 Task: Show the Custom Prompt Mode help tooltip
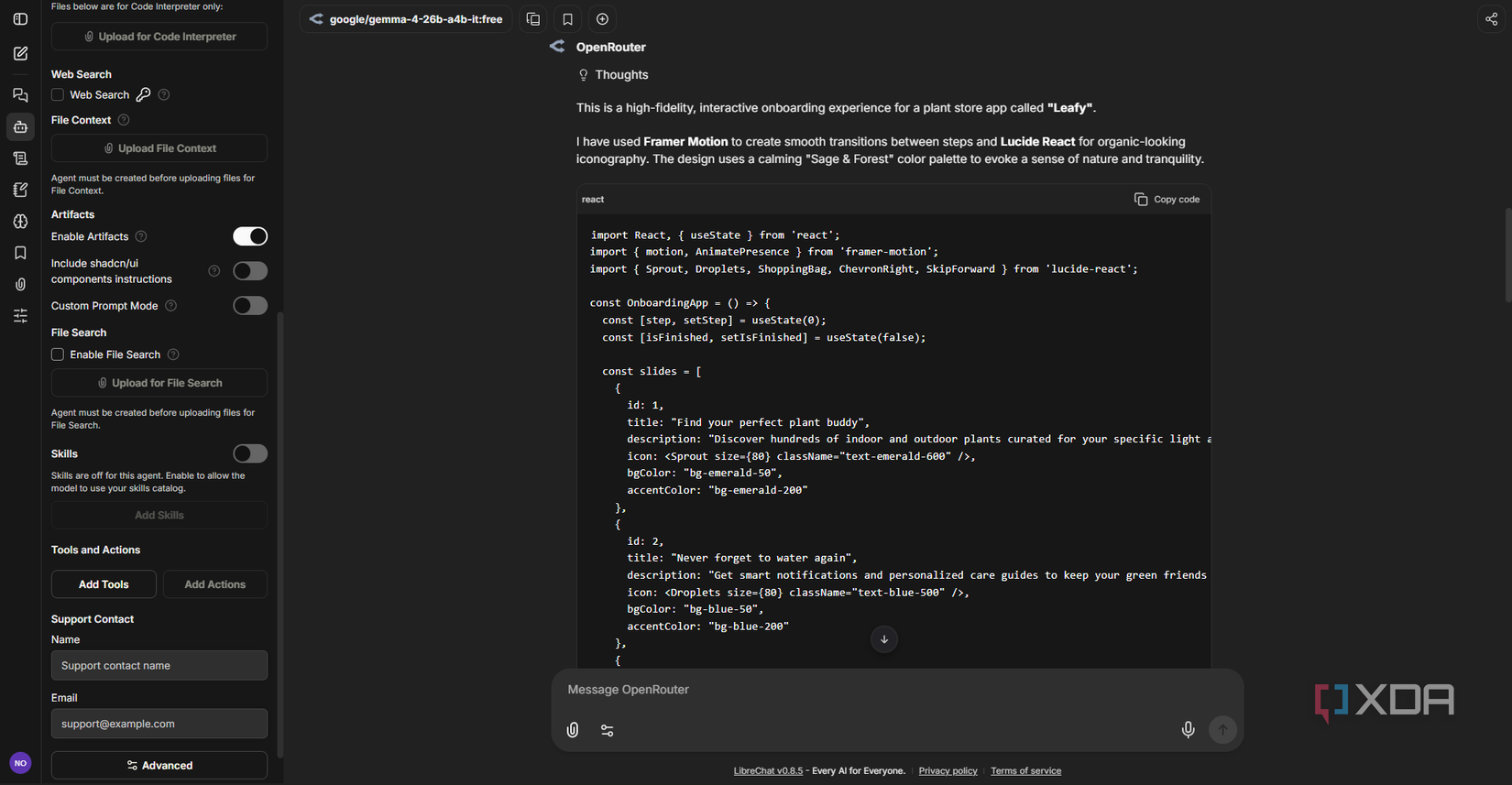coord(170,306)
